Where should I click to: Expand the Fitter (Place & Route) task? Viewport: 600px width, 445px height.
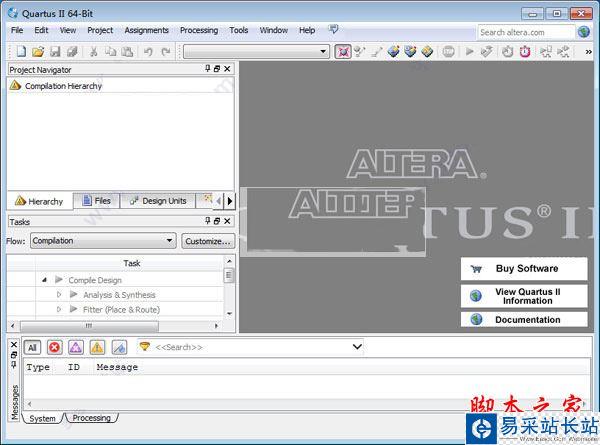[59, 309]
